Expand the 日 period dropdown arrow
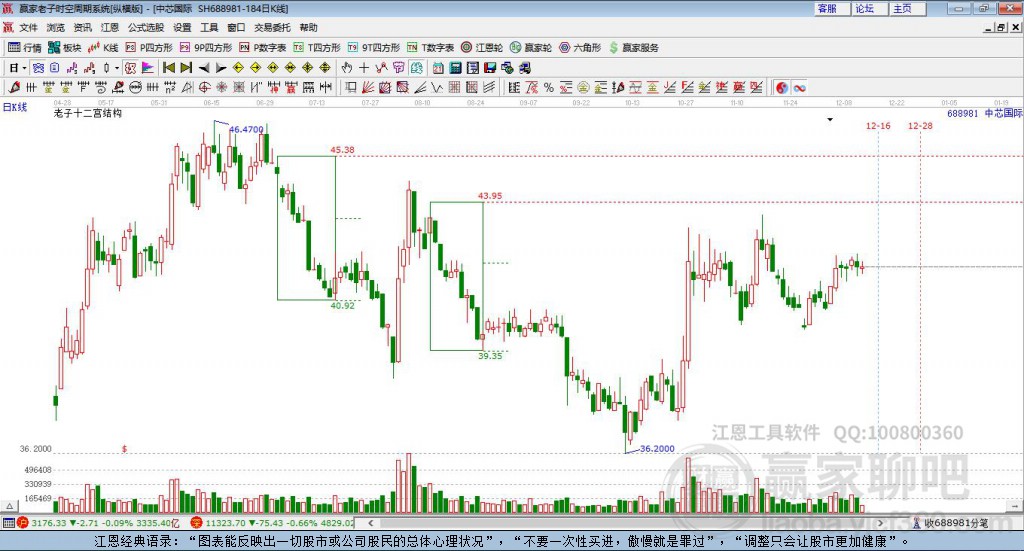This screenshot has height=551, width=1024. click(x=24, y=68)
